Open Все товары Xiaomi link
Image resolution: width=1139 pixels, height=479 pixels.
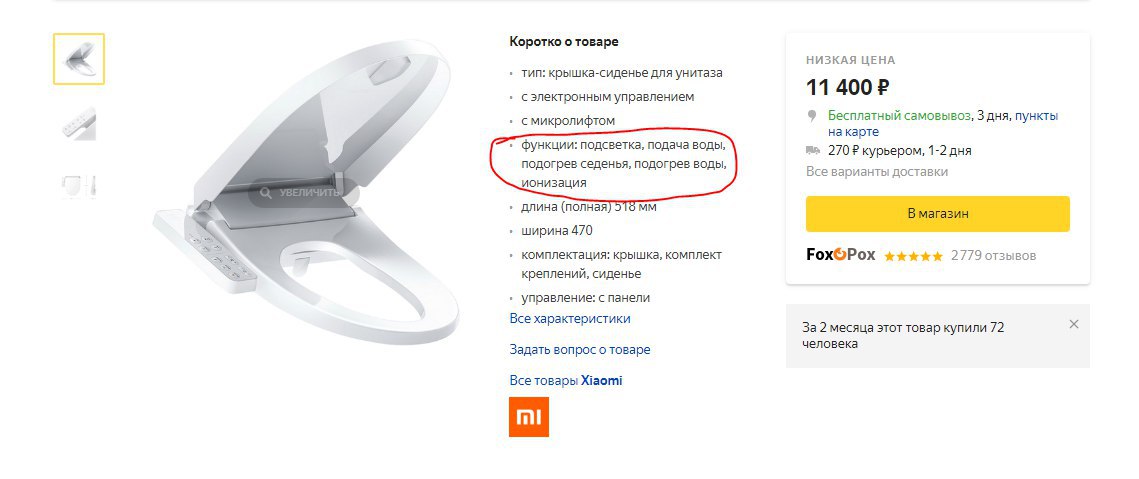(x=566, y=381)
